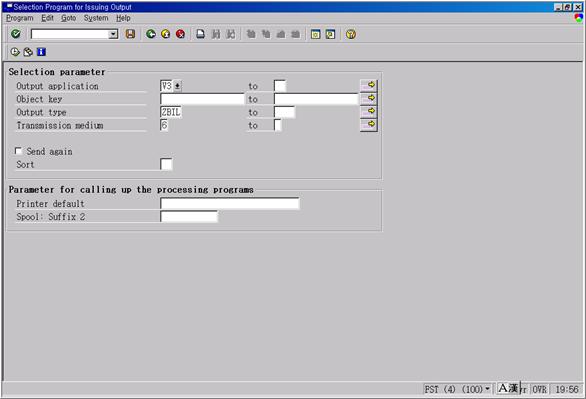Open the Edit menu

(47, 18)
